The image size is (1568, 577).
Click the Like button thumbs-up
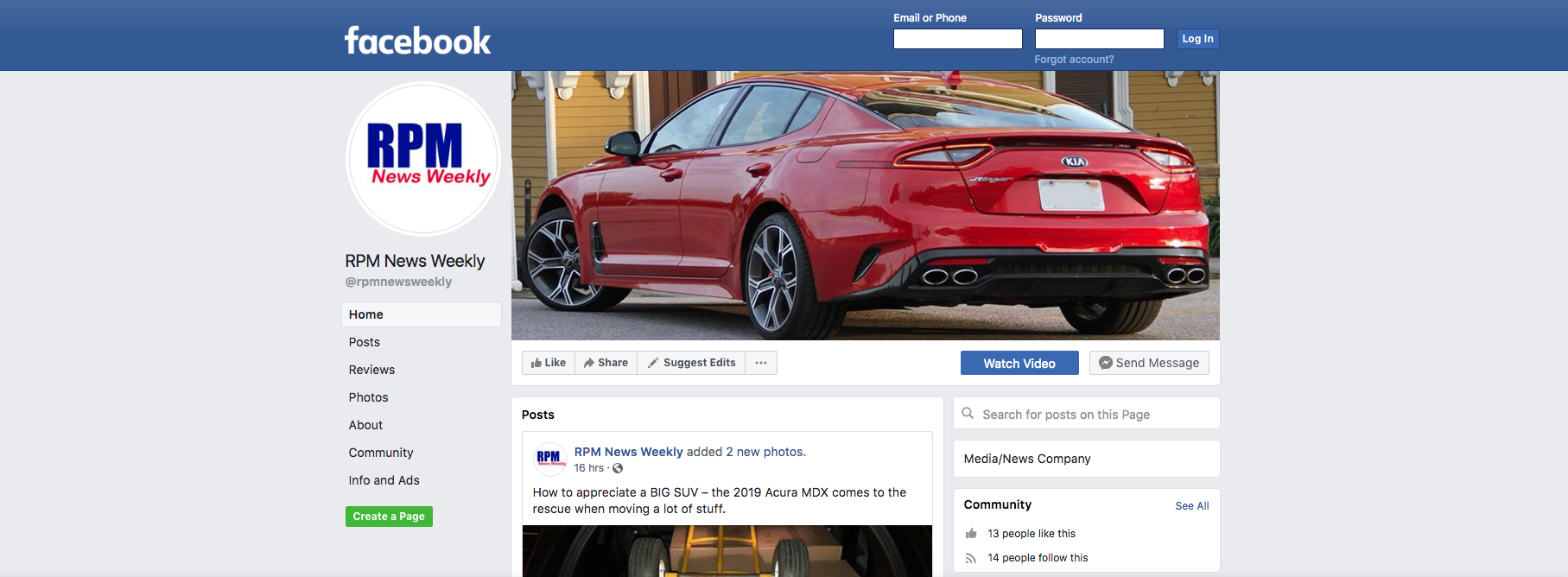pos(549,363)
